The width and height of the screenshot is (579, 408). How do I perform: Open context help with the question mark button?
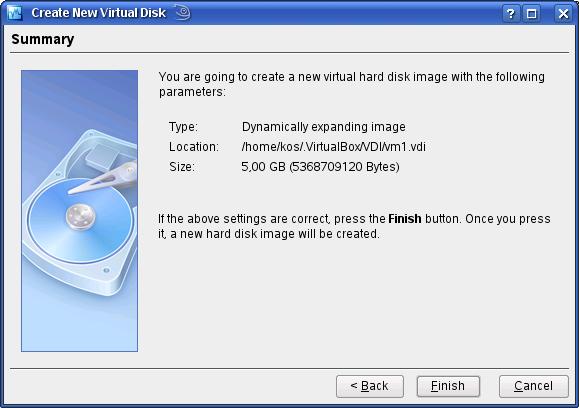pos(511,14)
